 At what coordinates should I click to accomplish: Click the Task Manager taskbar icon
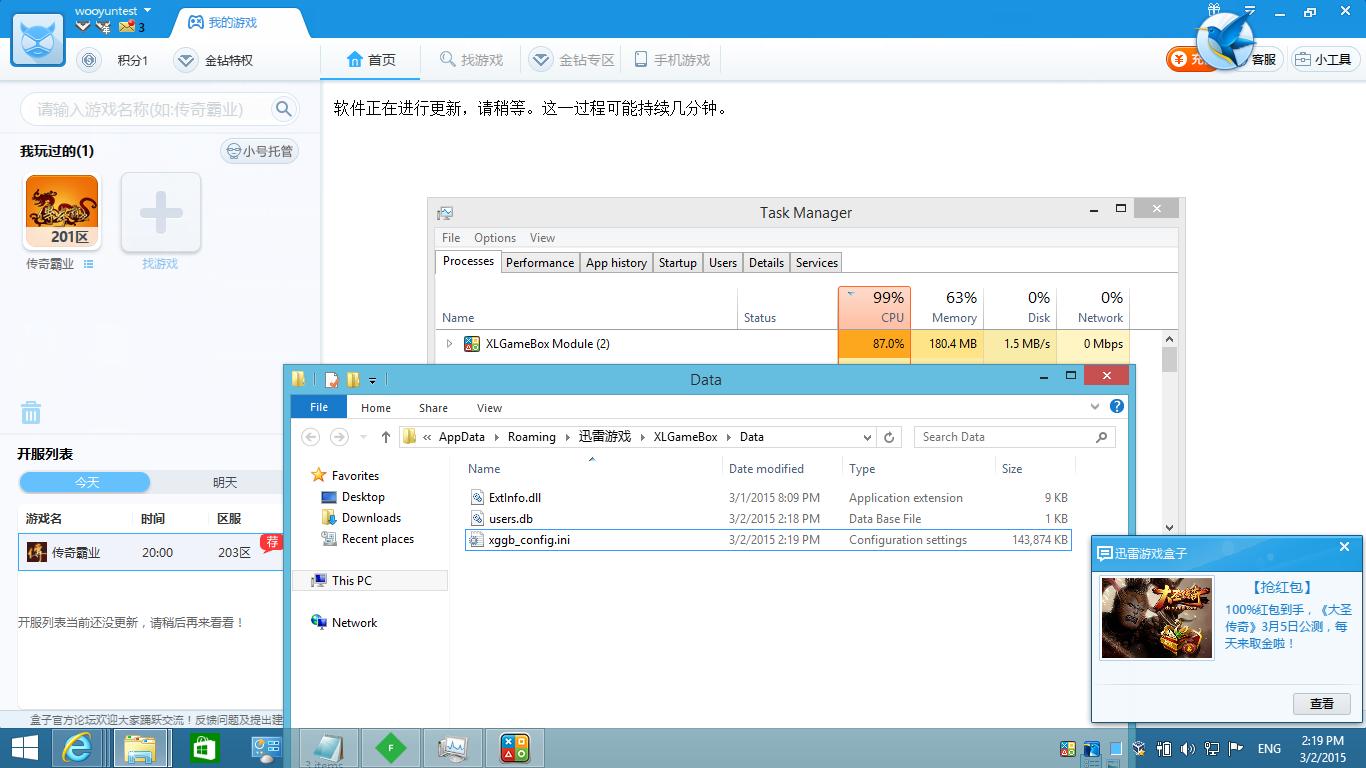(x=452, y=748)
